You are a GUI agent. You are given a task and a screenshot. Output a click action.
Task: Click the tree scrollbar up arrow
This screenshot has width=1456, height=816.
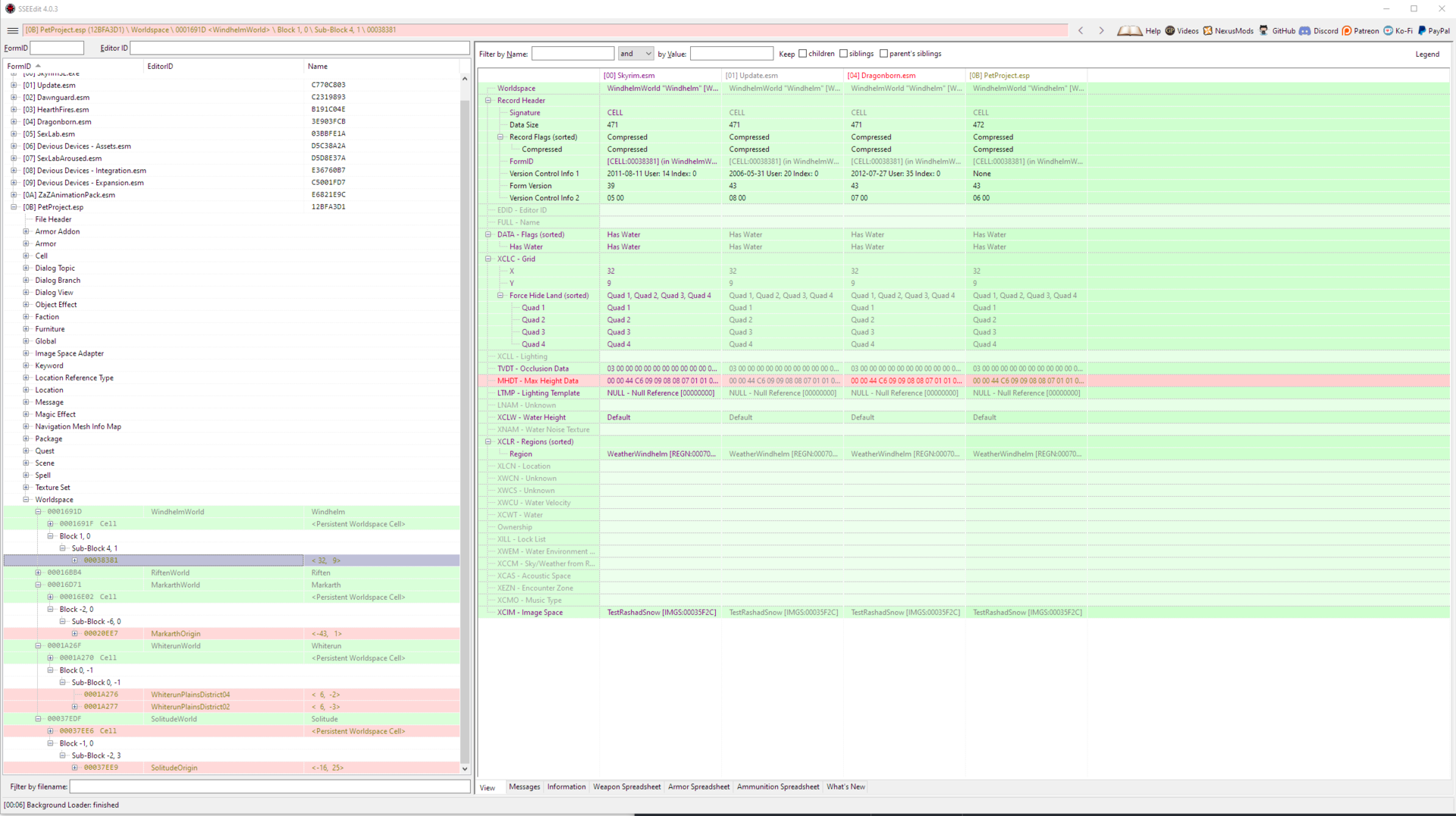tap(465, 78)
